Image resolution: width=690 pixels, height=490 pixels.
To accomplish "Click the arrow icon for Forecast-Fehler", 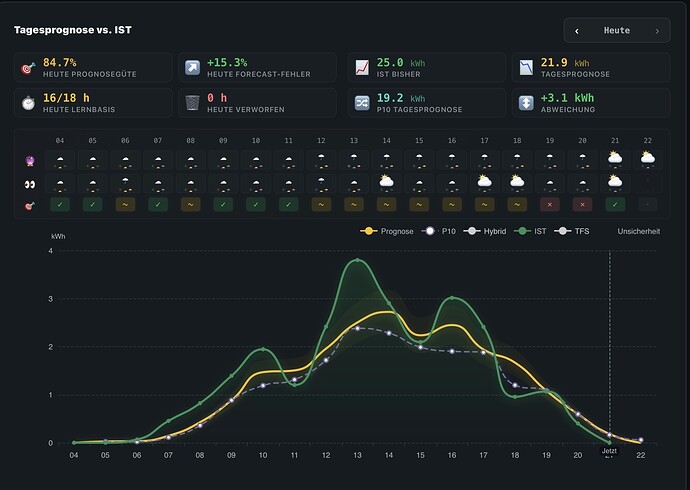I will [x=192, y=68].
